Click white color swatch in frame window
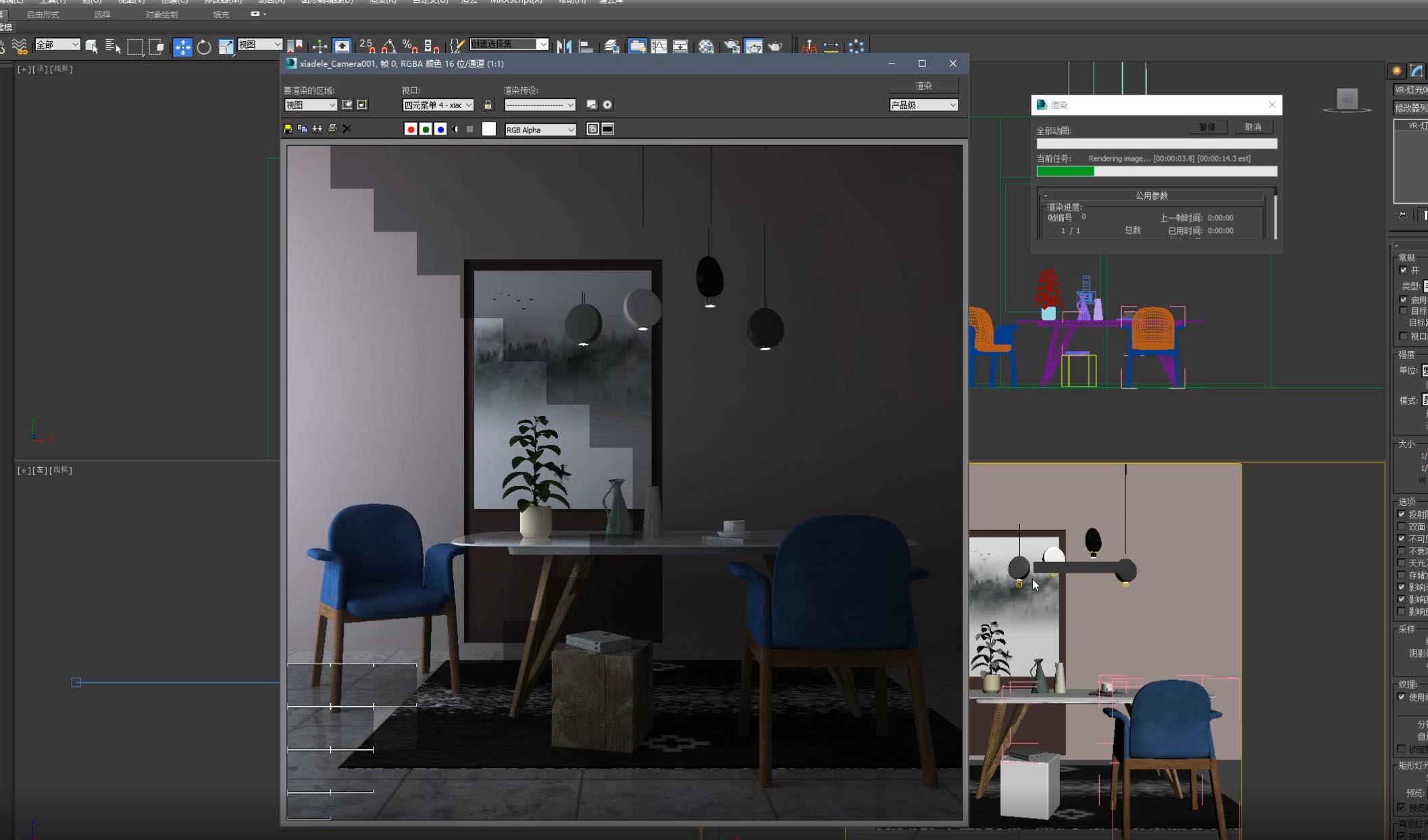Viewport: 1428px width, 840px height. tap(488, 129)
